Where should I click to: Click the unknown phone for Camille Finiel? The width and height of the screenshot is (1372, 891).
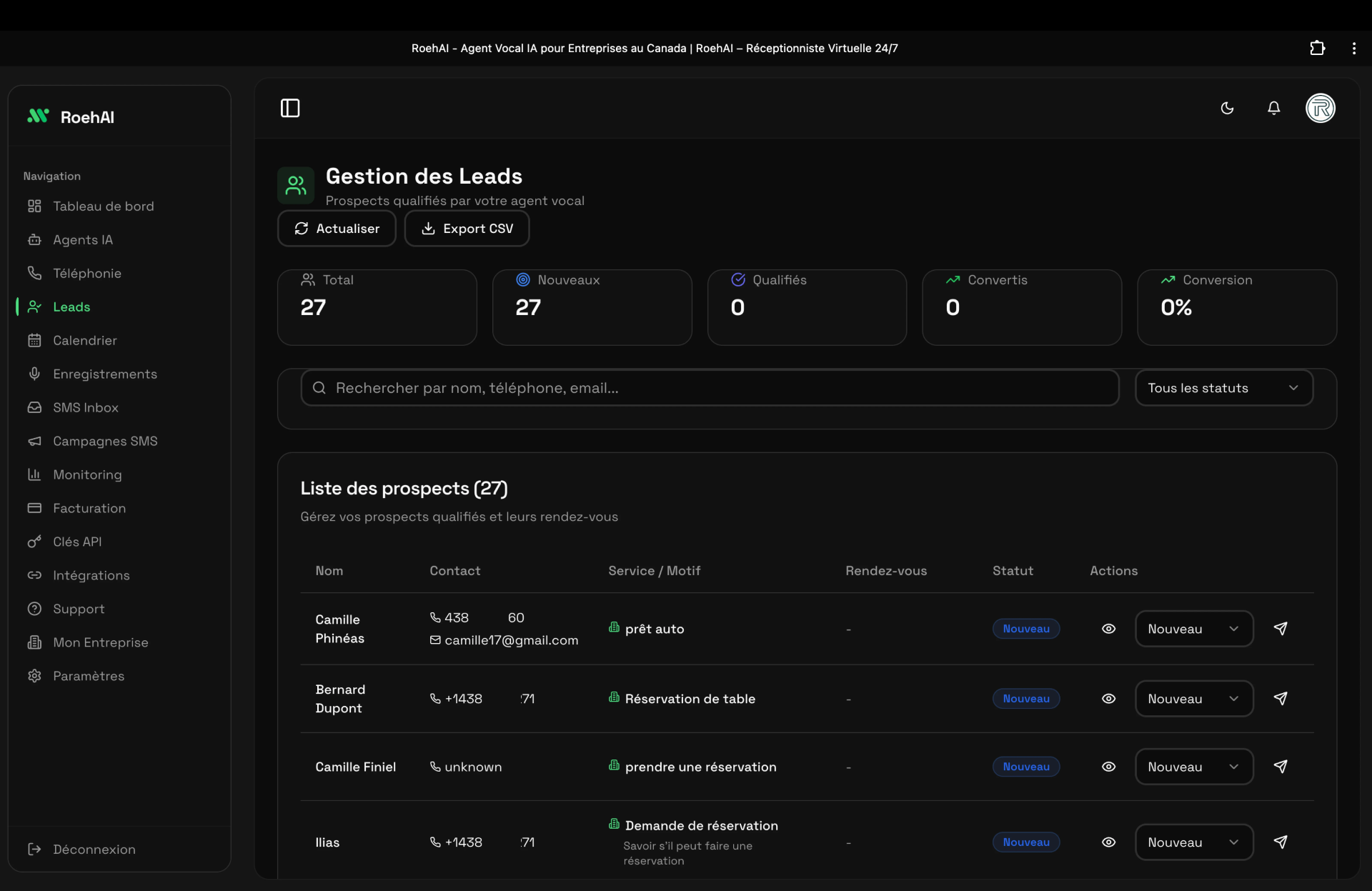(473, 767)
